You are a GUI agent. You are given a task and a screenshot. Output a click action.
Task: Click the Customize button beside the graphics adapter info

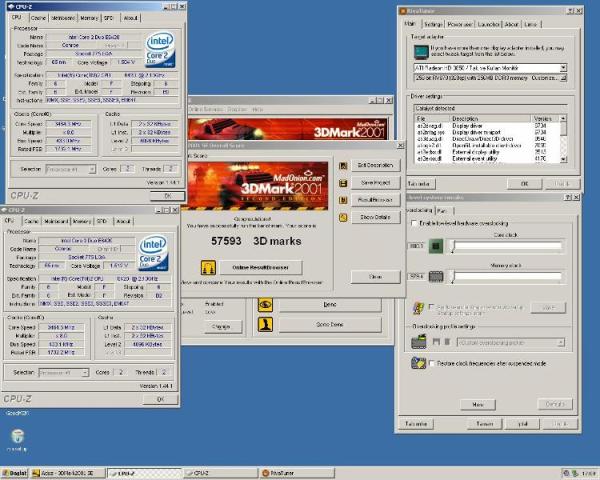563,78
